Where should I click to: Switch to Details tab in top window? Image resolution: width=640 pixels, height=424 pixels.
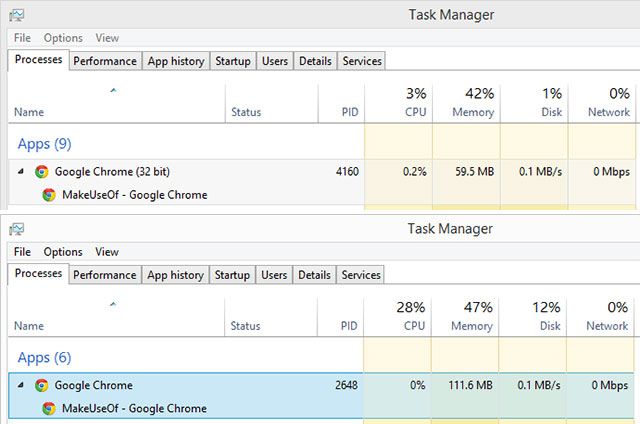click(315, 61)
